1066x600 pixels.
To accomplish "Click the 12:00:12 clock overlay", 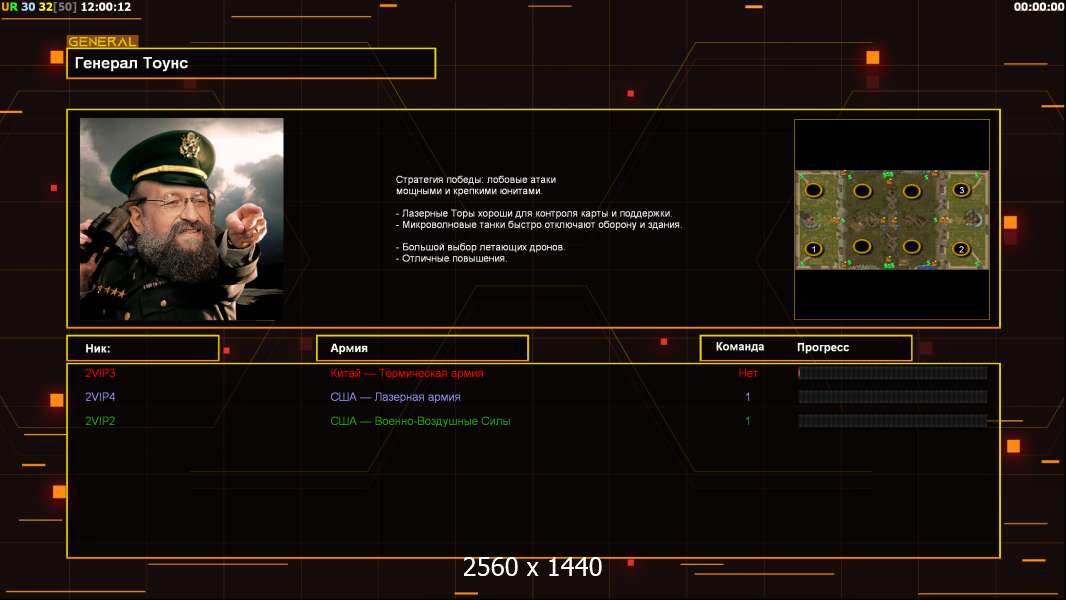I will point(105,7).
